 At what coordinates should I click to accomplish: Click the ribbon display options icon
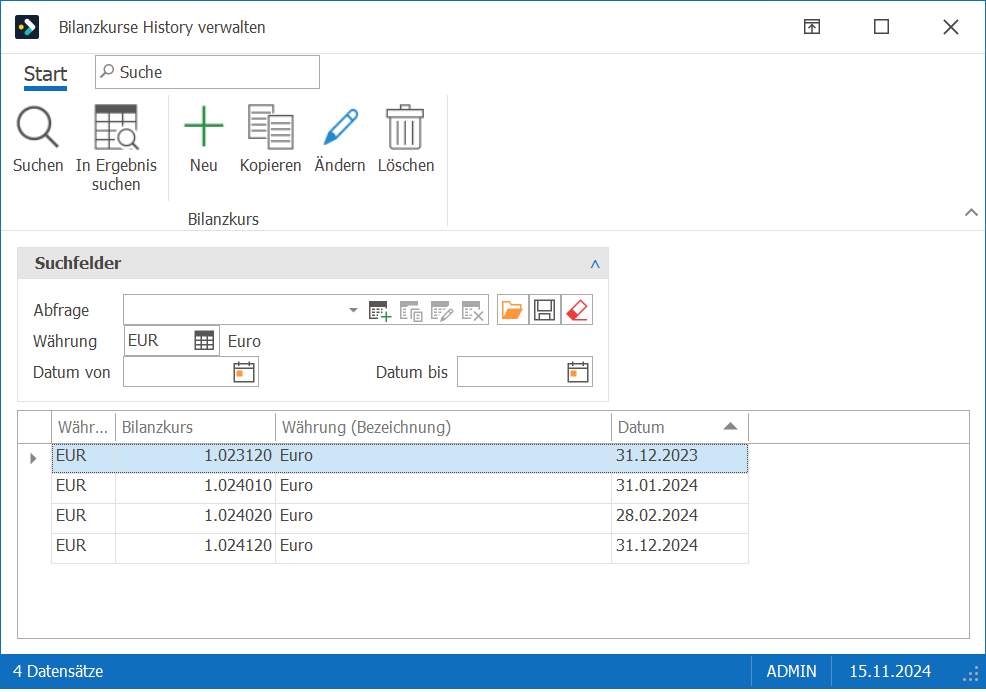[x=812, y=27]
